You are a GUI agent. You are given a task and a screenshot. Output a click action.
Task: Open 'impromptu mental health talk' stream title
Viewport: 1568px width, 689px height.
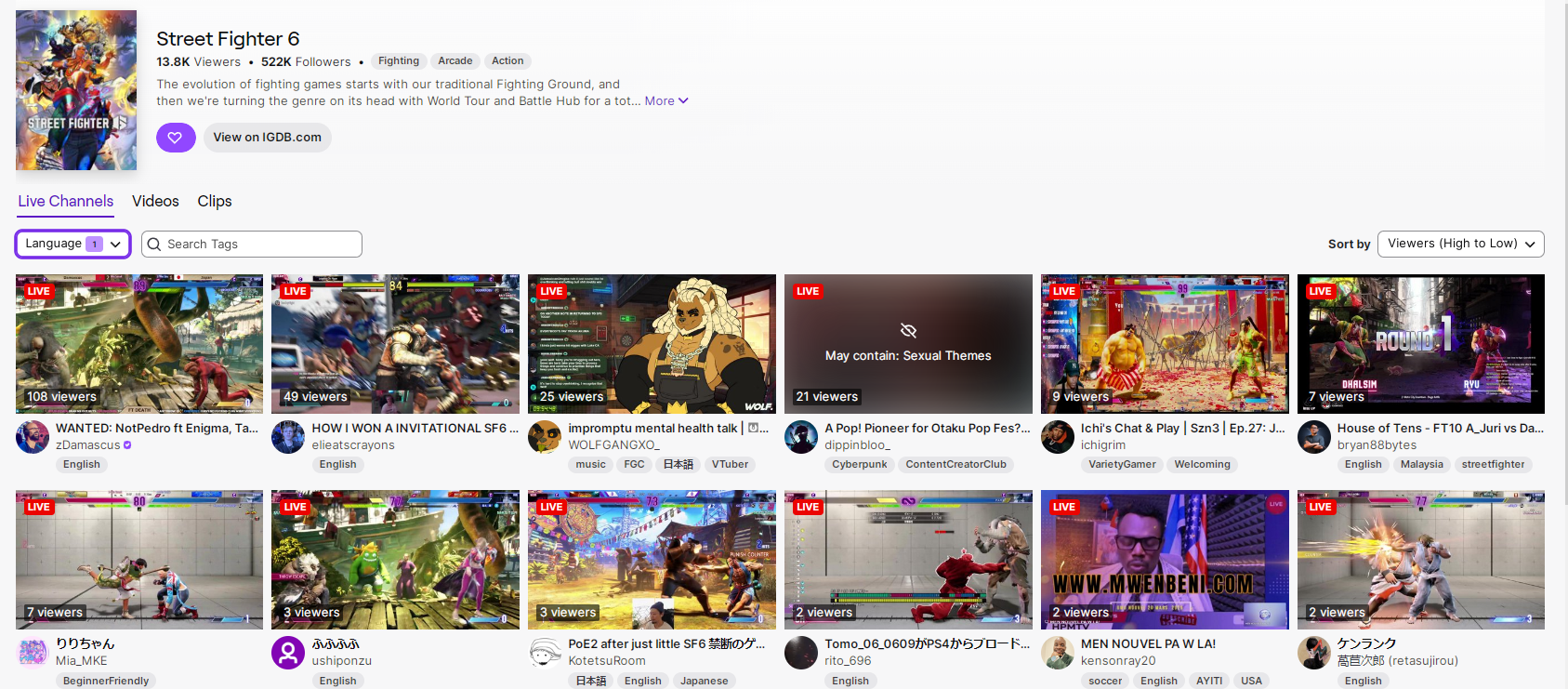[668, 429]
